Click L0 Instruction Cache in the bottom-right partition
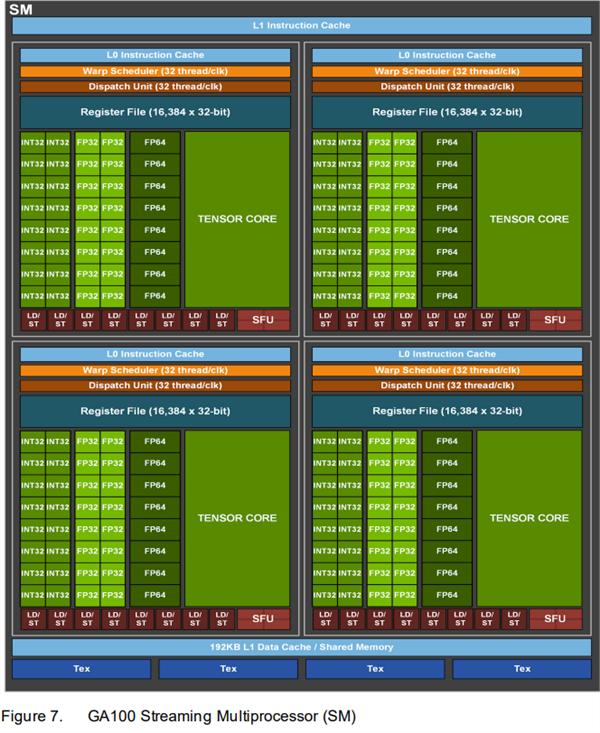 click(447, 354)
